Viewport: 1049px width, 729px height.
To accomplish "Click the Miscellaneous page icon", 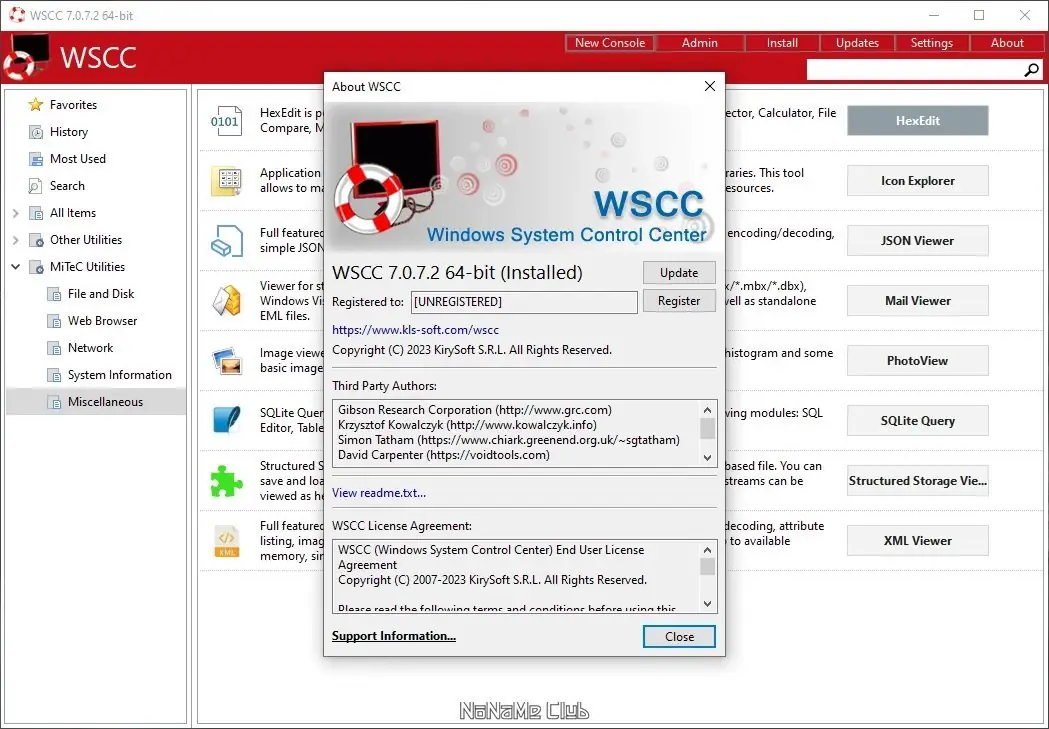I will click(54, 402).
